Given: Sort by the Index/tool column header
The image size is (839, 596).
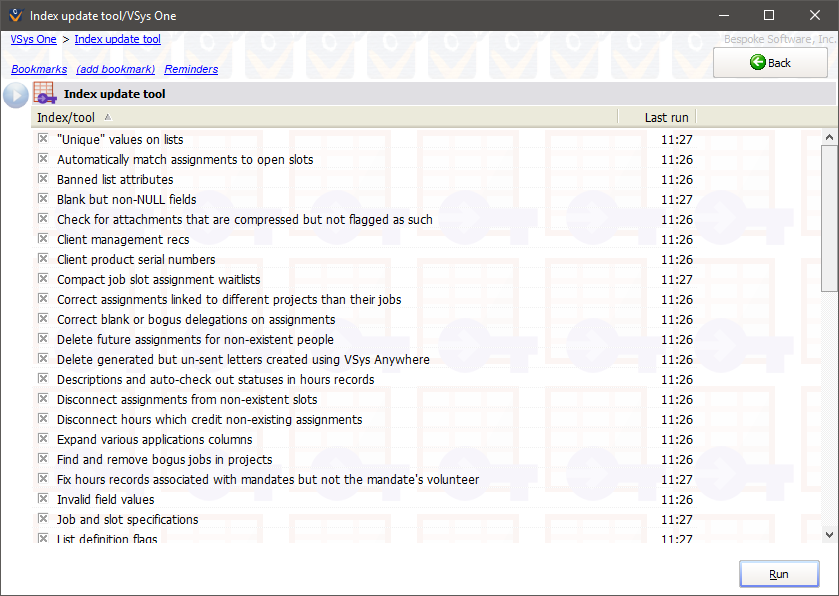Looking at the screenshot, I should tap(66, 117).
